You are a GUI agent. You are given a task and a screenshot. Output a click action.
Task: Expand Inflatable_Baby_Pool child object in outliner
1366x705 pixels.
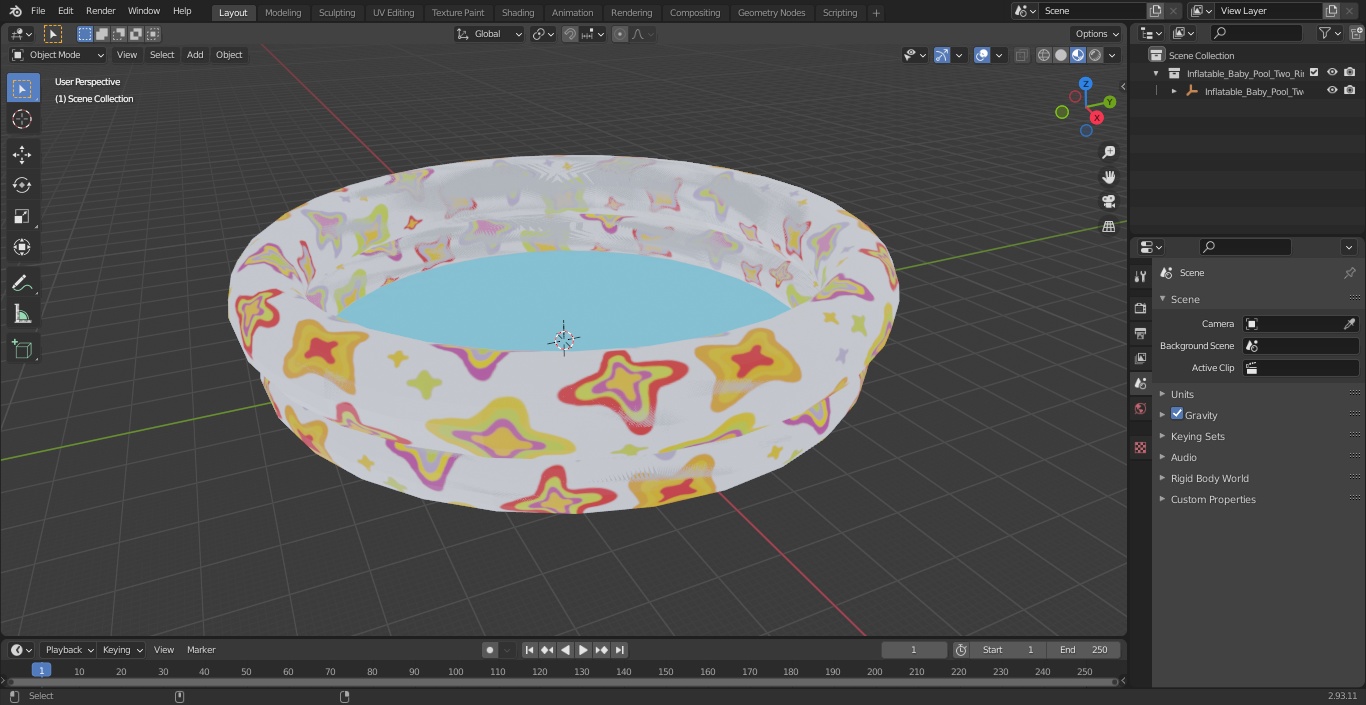(x=1174, y=91)
